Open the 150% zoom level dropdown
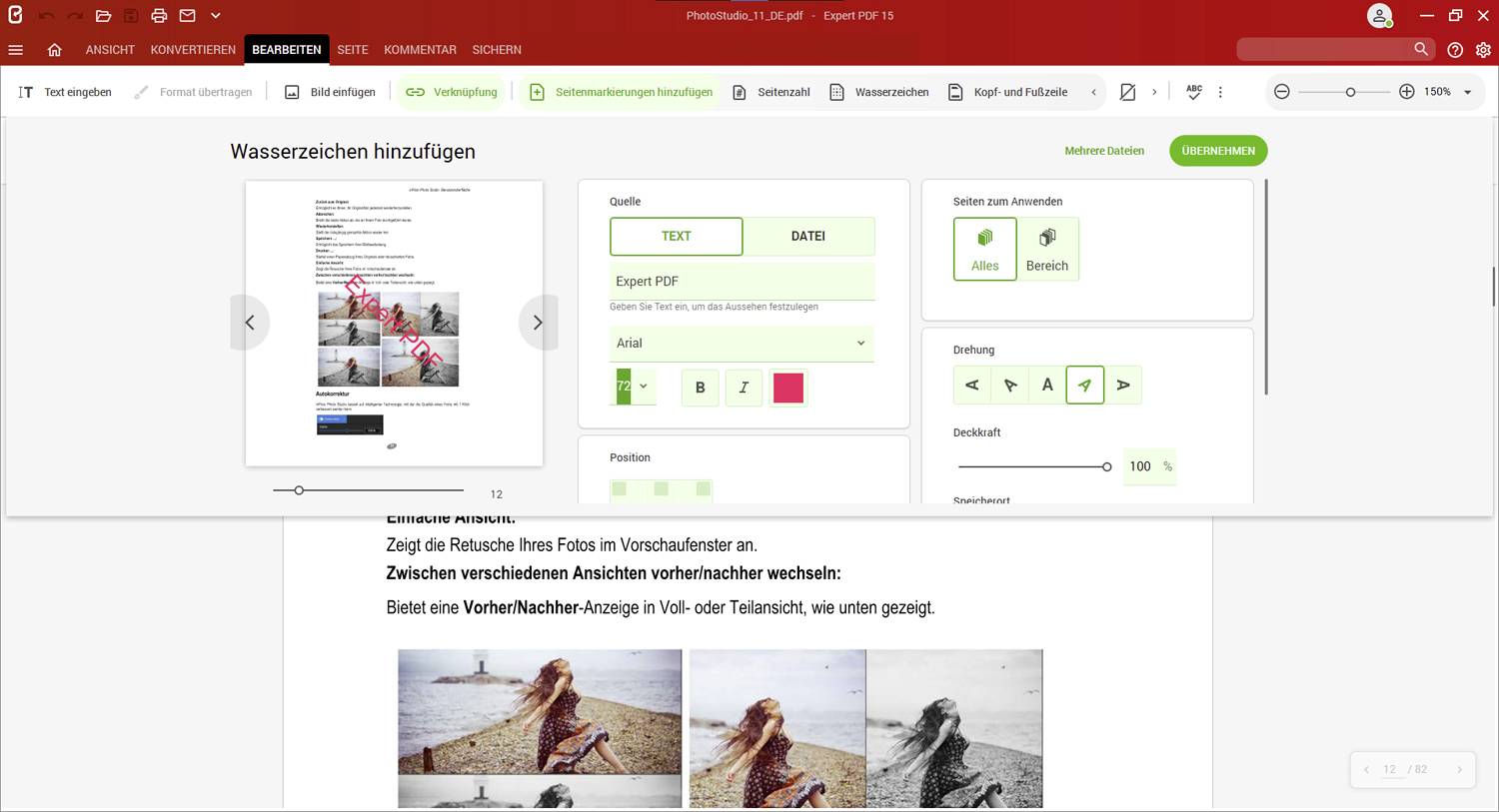Screen dimensions: 1499x812 pos(1467,92)
